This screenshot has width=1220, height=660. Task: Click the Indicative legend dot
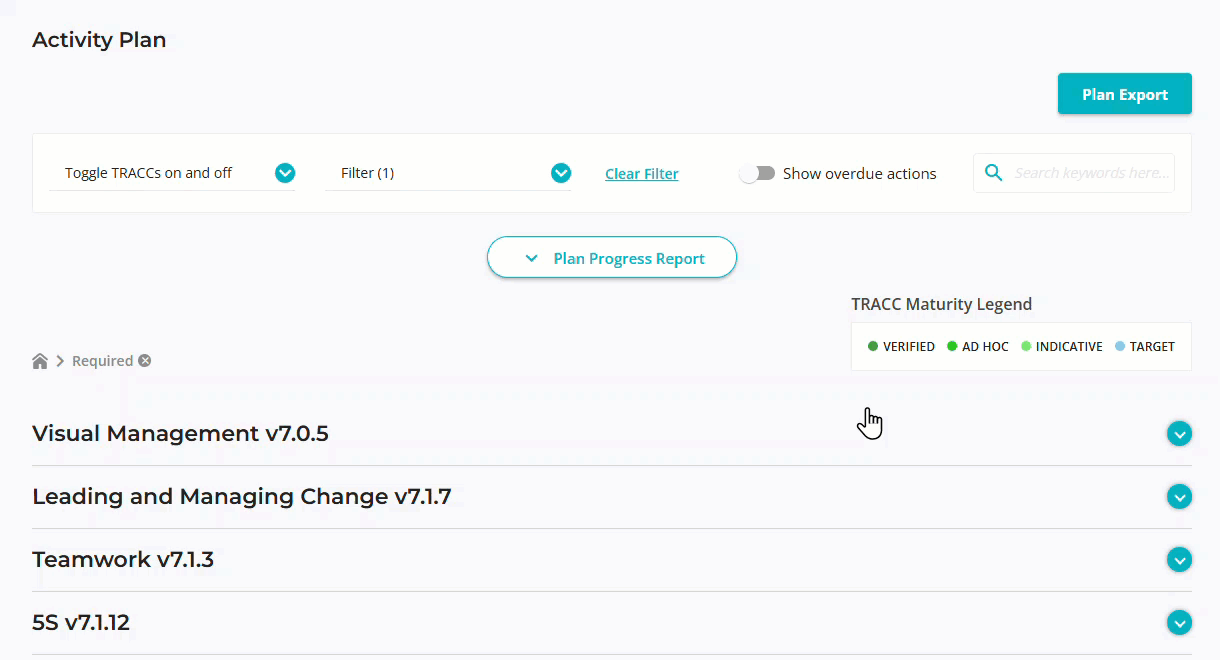pyautogui.click(x=1026, y=347)
